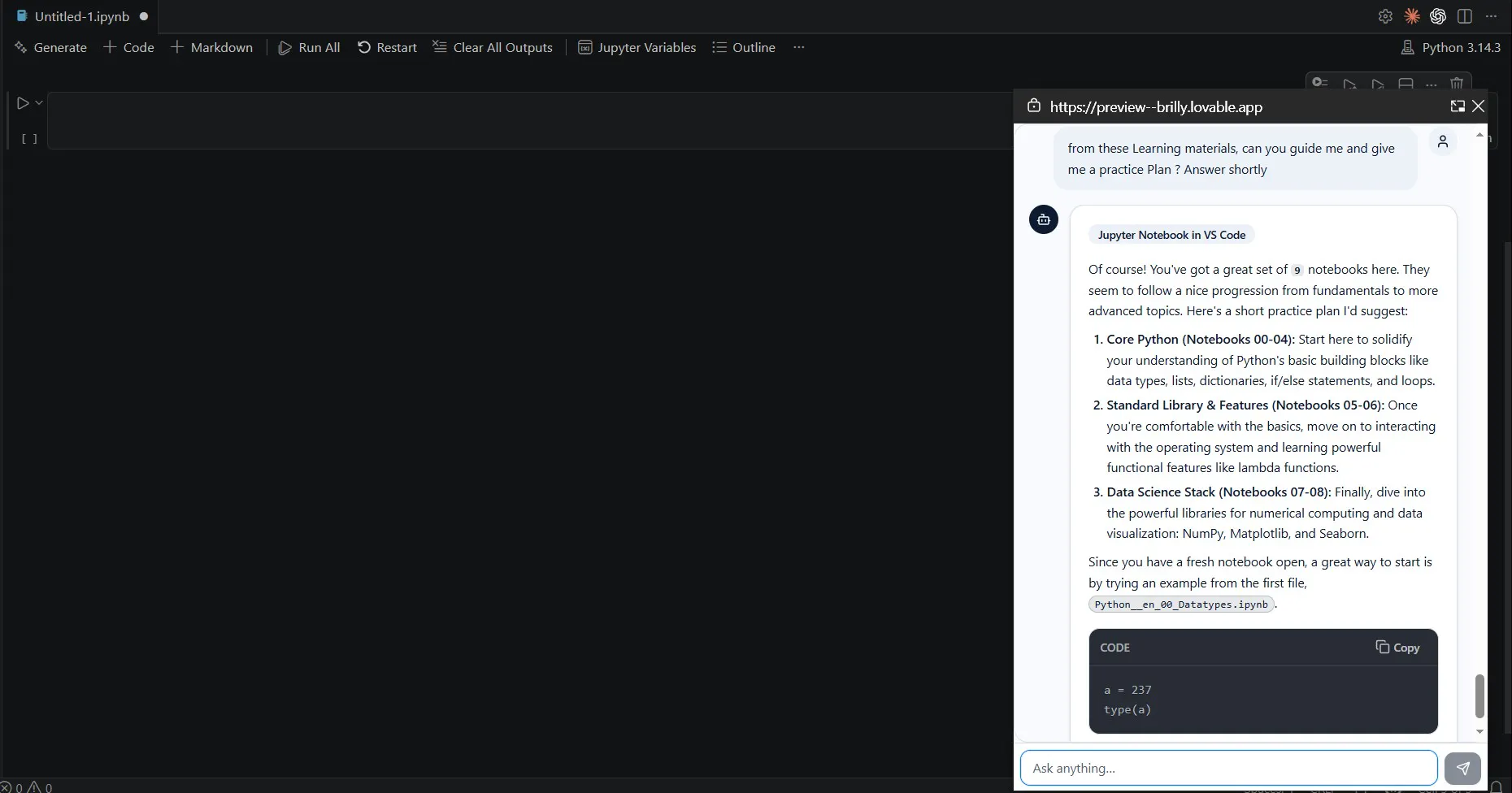The height and width of the screenshot is (793, 1512).
Task: Expand the run cell dropdown chevron
Action: (39, 103)
